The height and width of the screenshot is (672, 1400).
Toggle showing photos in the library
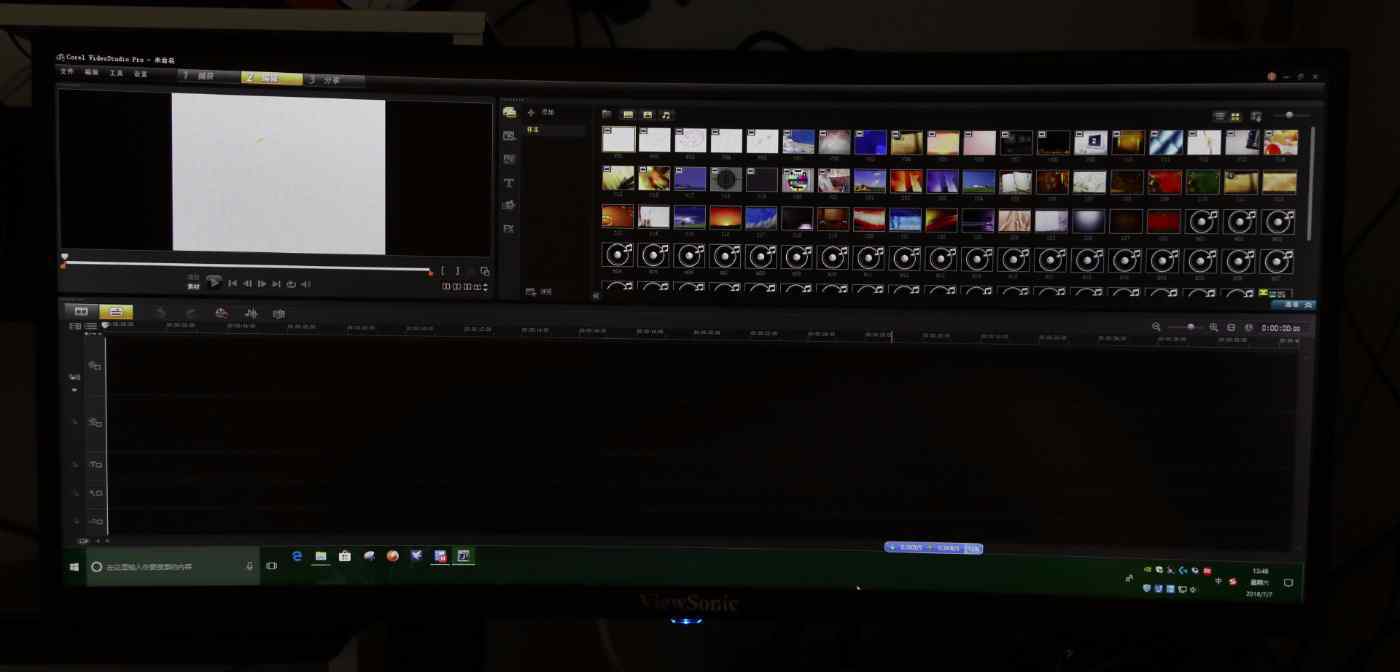click(647, 115)
